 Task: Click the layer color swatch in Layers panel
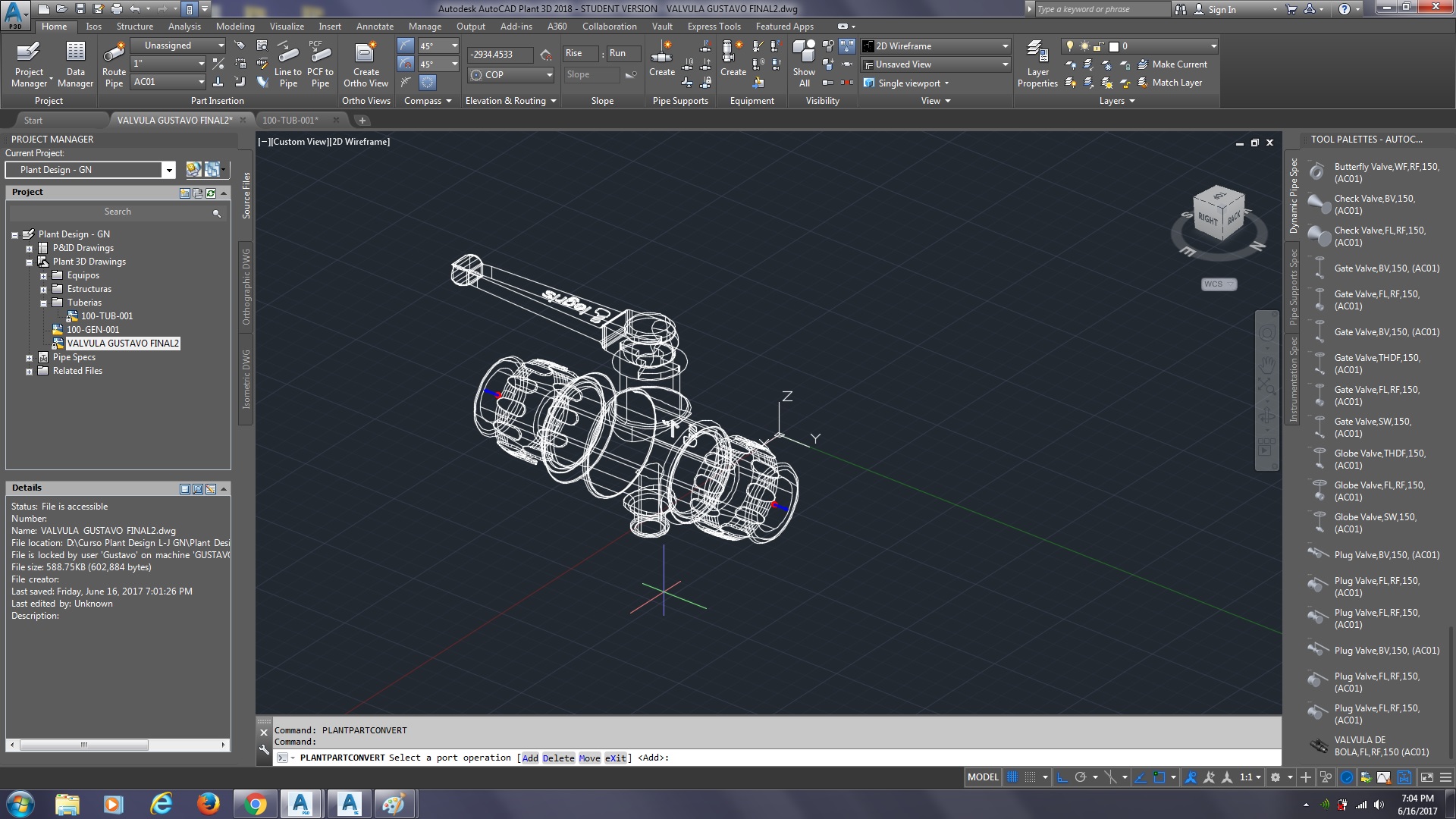(x=1115, y=45)
